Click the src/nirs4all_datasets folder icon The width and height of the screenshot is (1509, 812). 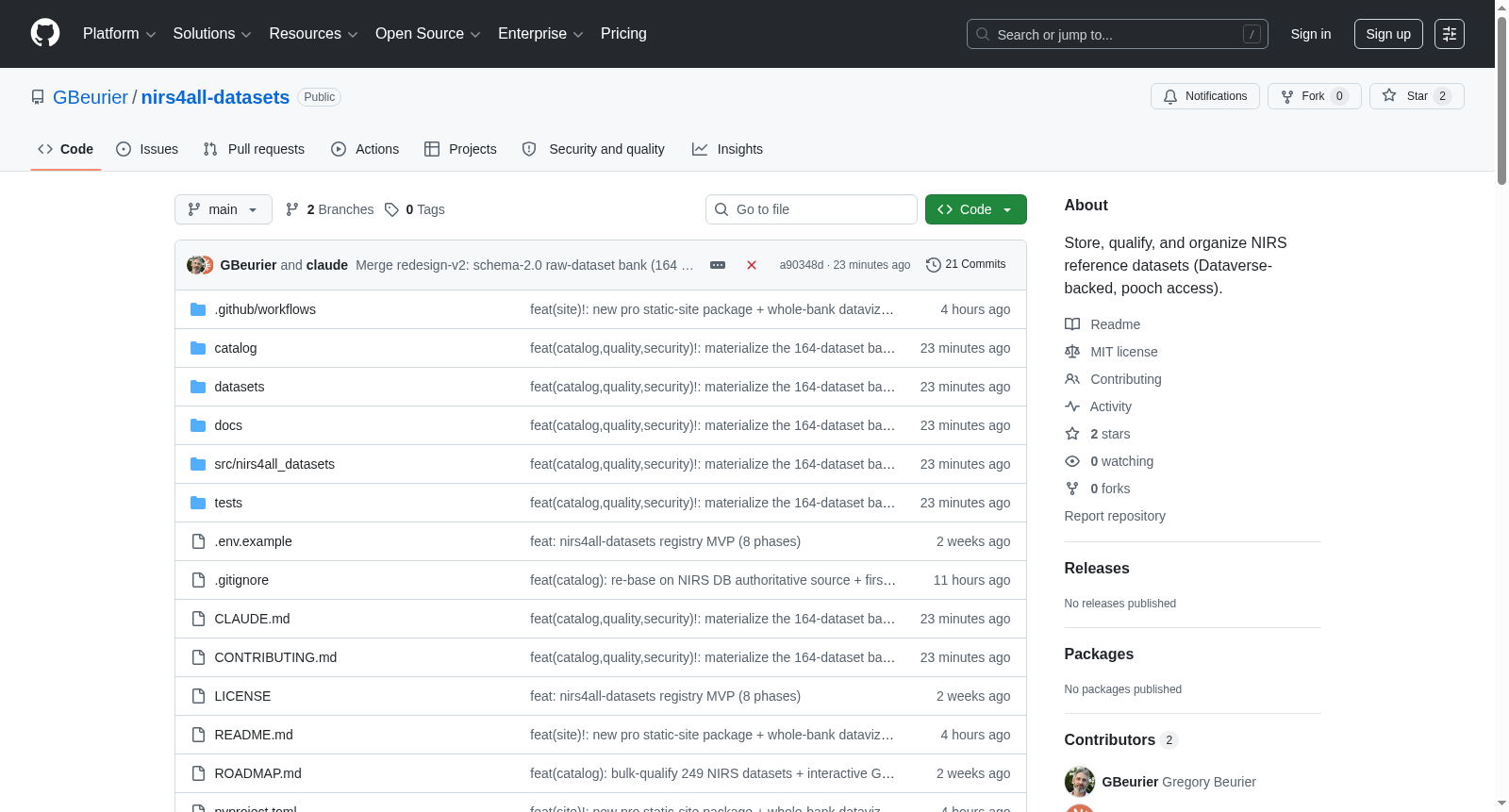(x=198, y=464)
